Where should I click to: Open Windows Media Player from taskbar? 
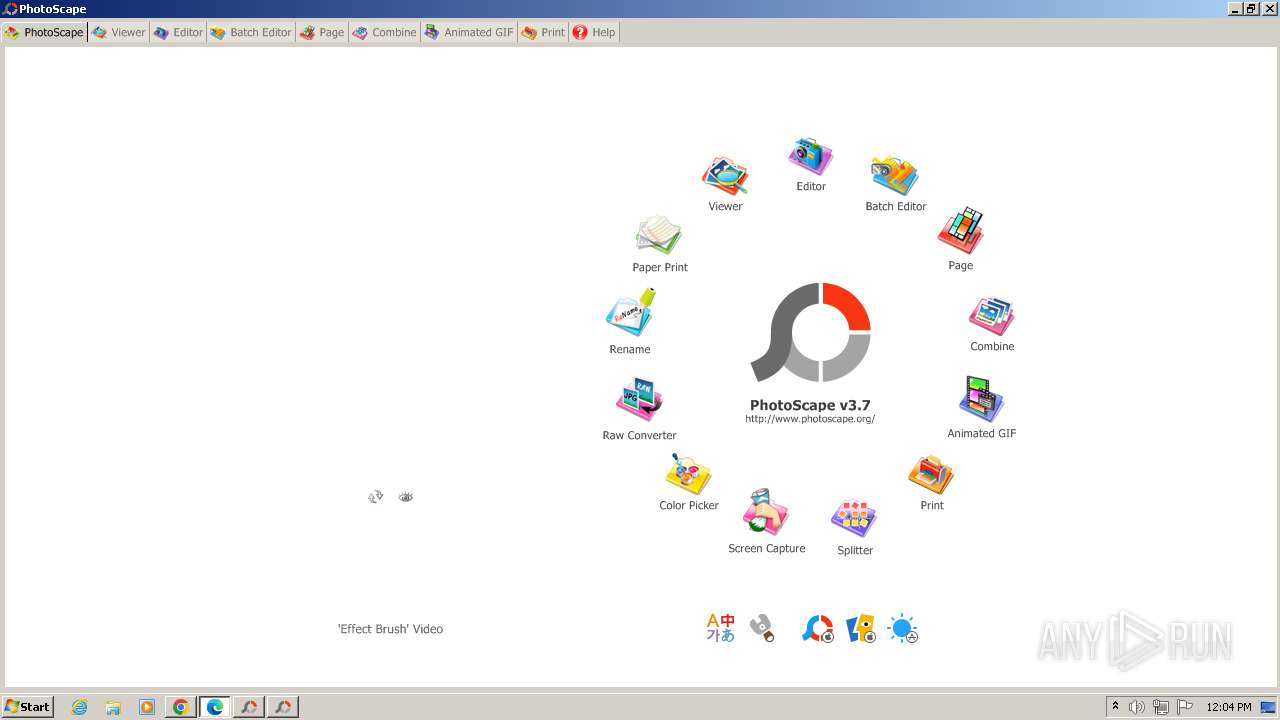(x=147, y=707)
